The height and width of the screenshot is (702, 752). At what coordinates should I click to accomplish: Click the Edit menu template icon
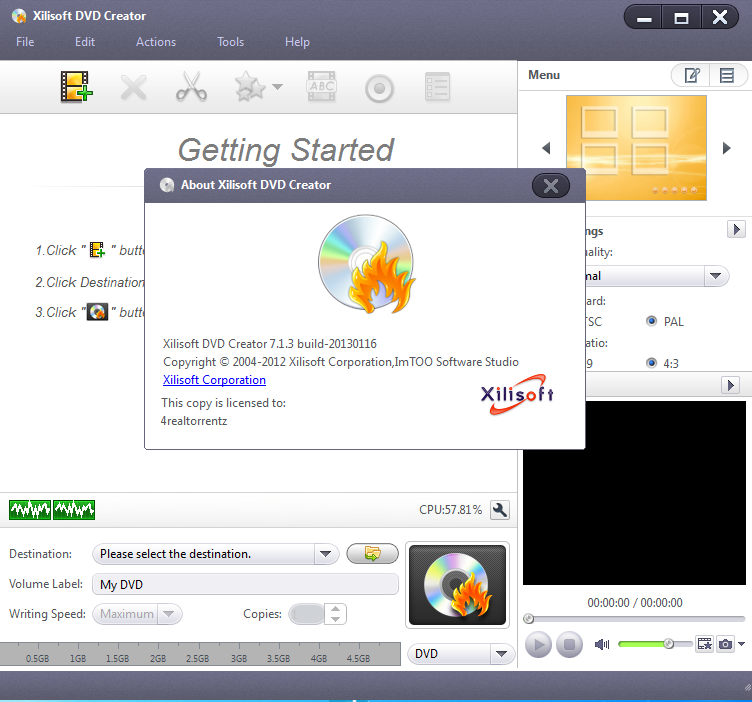(691, 75)
